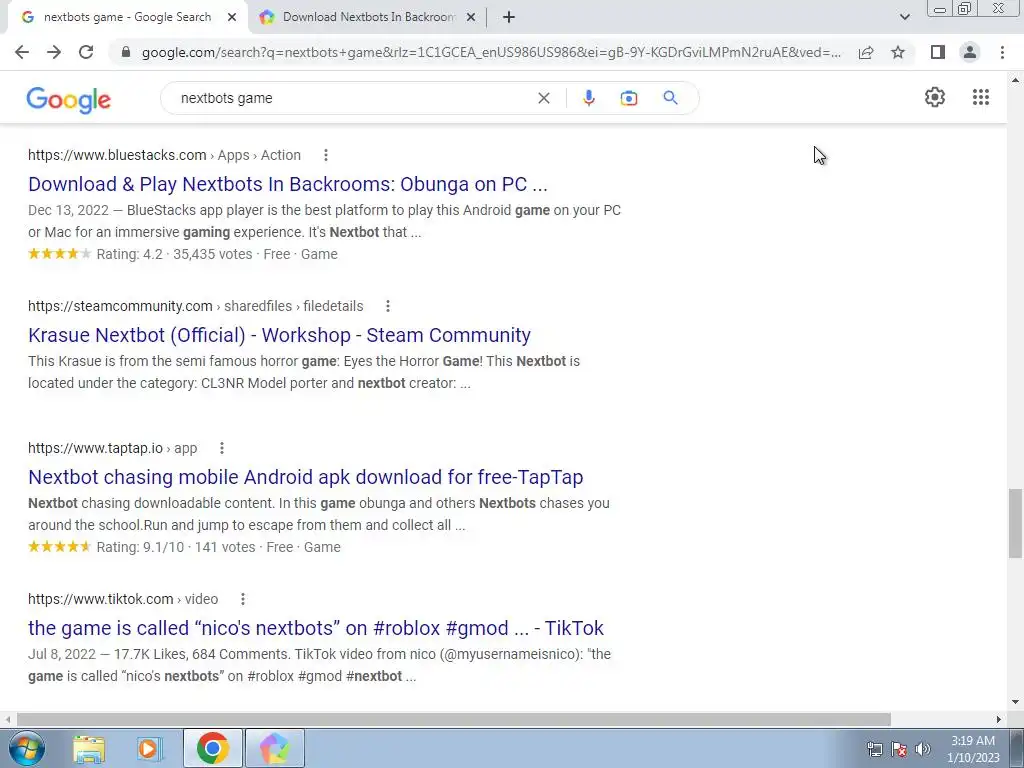
Task: Click the vertical scrollbar up arrow
Action: tap(1015, 80)
